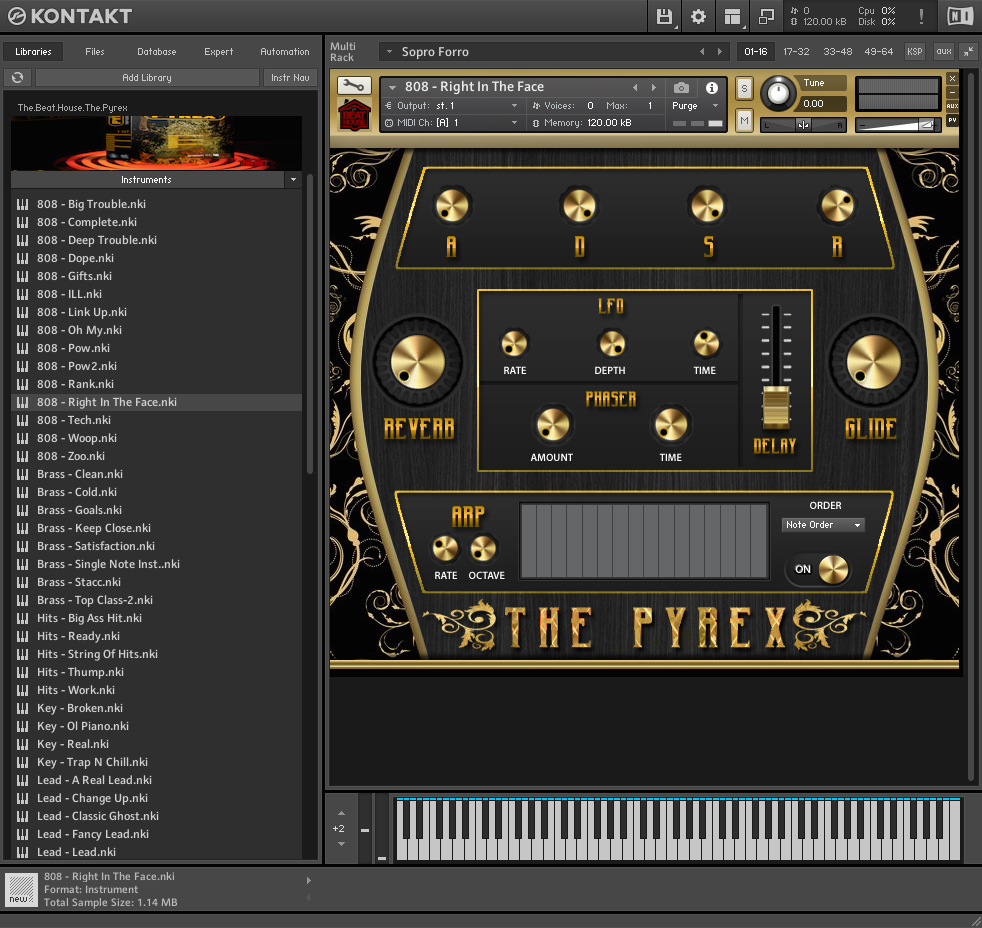The width and height of the screenshot is (982, 928).
Task: Switch to the Database tab
Action: [157, 52]
